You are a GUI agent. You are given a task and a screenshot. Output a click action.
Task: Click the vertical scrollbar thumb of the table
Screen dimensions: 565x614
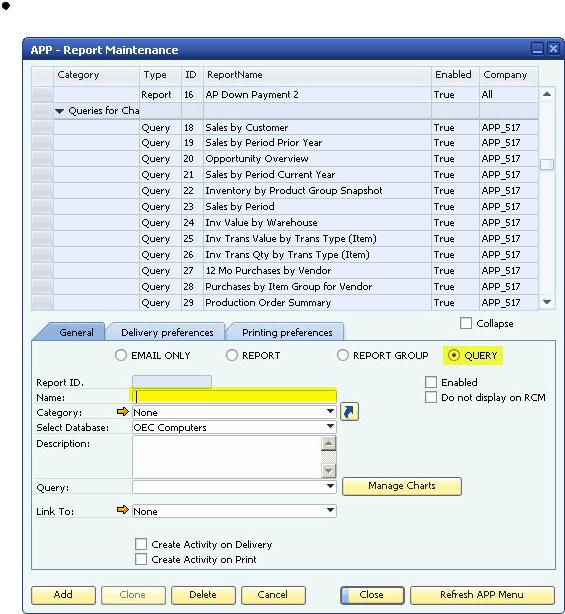pyautogui.click(x=547, y=164)
